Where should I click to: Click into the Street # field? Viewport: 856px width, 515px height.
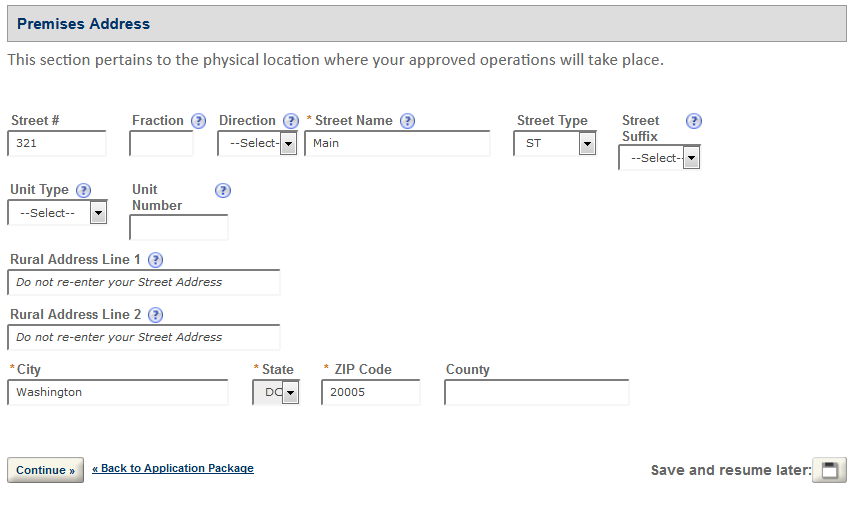point(57,143)
